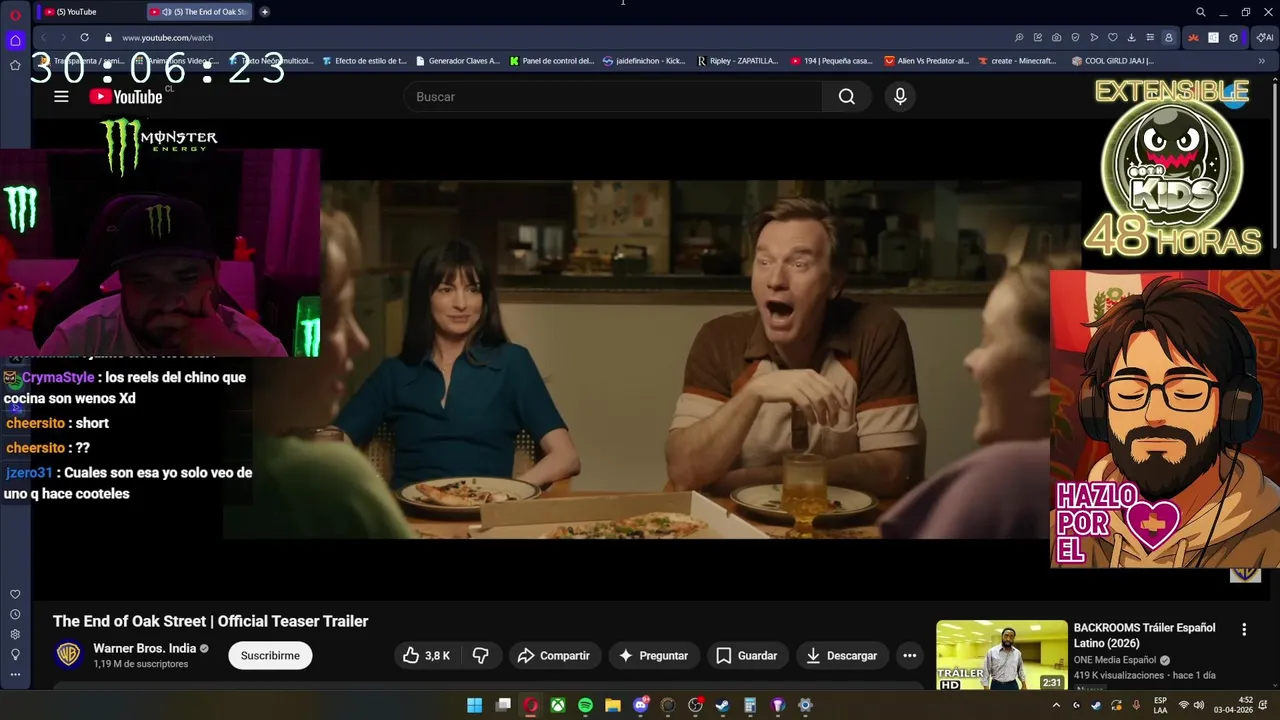Go to YouTube home via logo
1280x720 pixels.
pos(126,97)
